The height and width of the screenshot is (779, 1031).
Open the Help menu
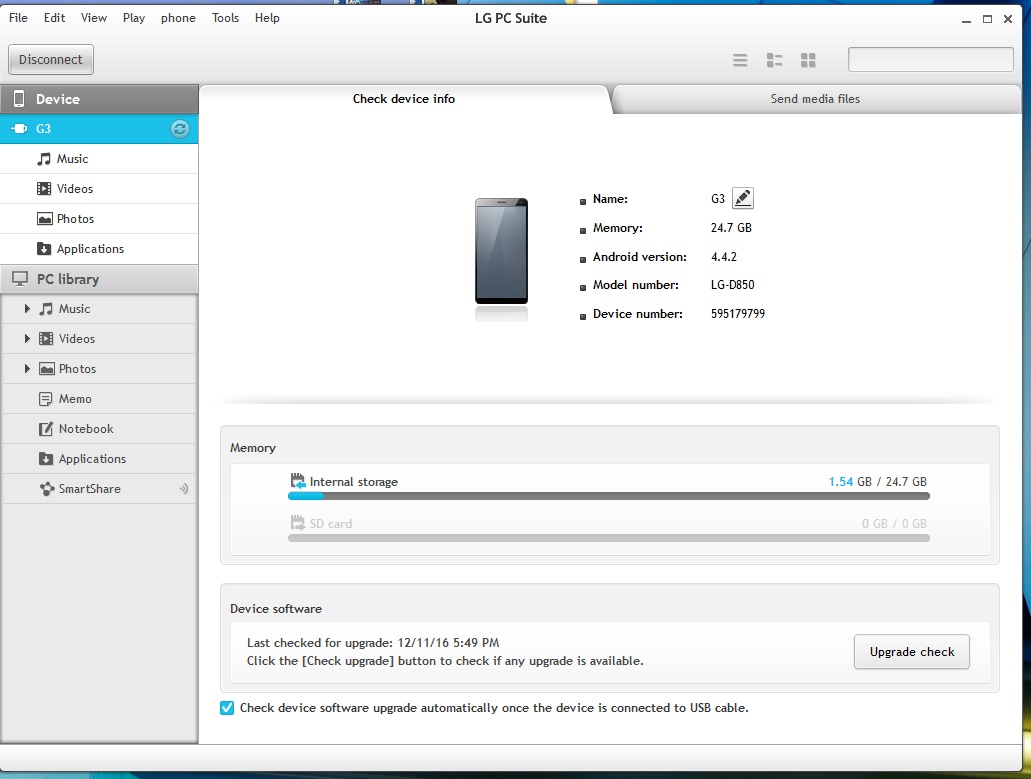pyautogui.click(x=268, y=18)
